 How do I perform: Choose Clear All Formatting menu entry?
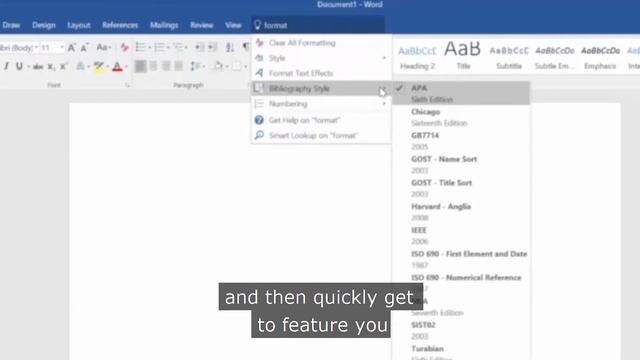[321, 42]
